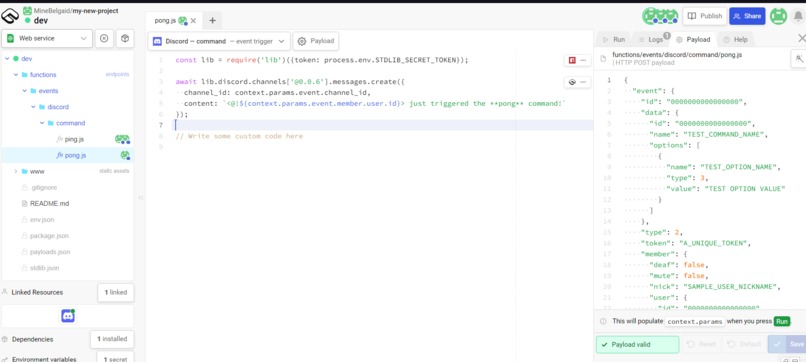This screenshot has width=806, height=362.
Task: Click the Autocode logo in top-left corner
Action: (x=10, y=16)
